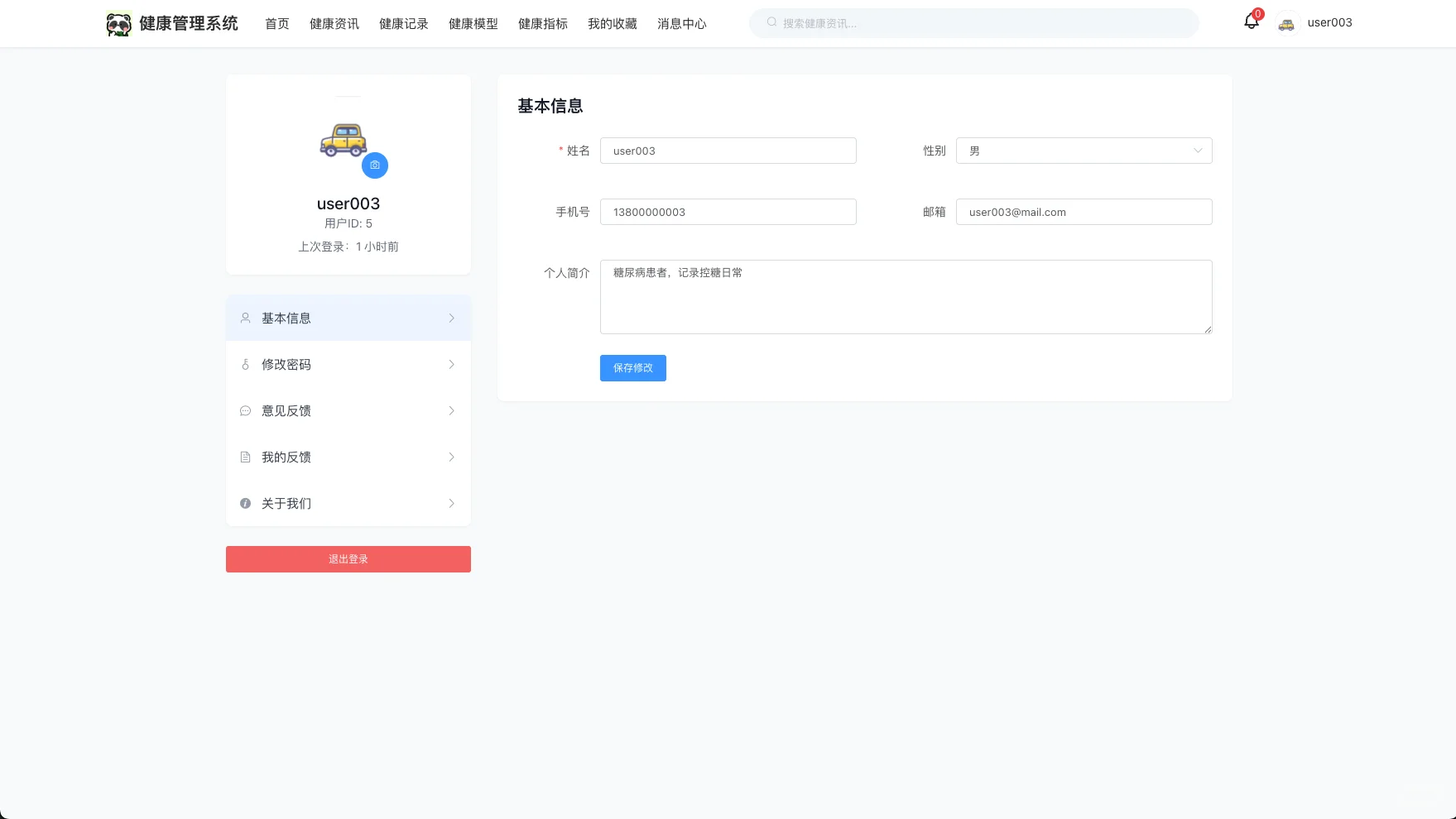Click the 保存修改 save button

tap(632, 368)
